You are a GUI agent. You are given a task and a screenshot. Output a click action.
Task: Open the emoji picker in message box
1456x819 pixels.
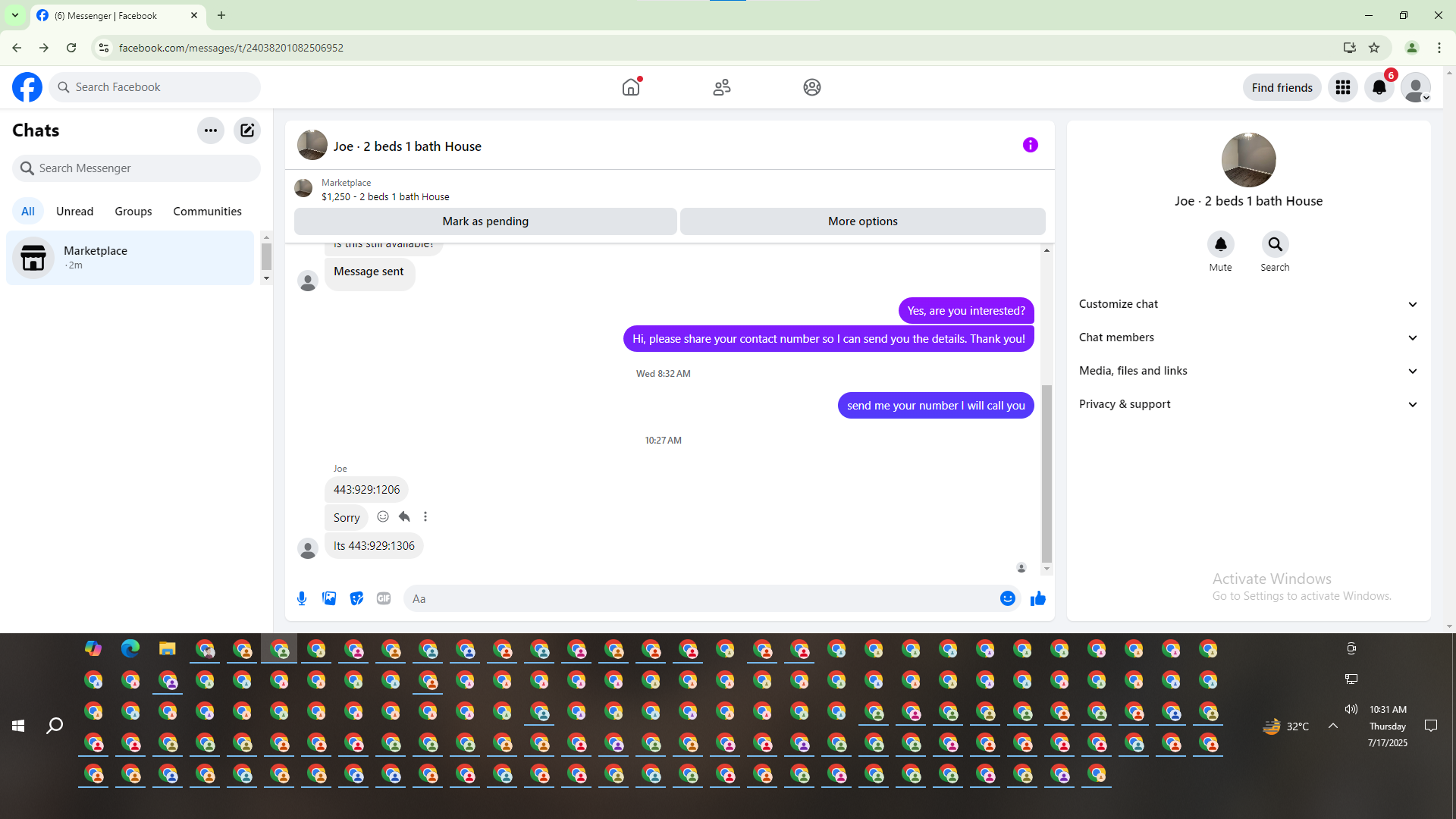(1008, 598)
